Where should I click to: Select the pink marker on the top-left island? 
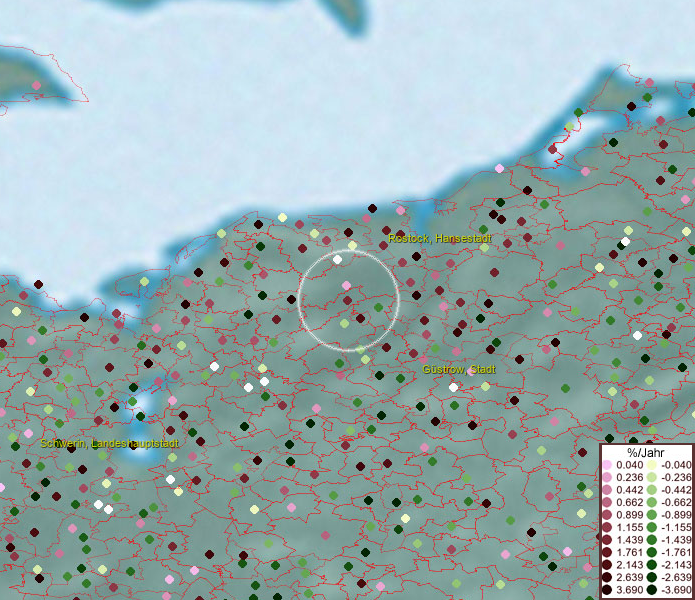[x=36, y=85]
